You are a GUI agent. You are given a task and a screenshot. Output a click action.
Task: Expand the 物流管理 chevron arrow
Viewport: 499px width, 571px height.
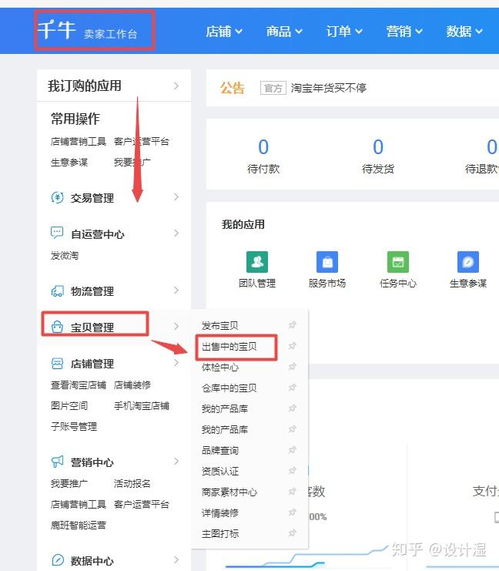176,290
